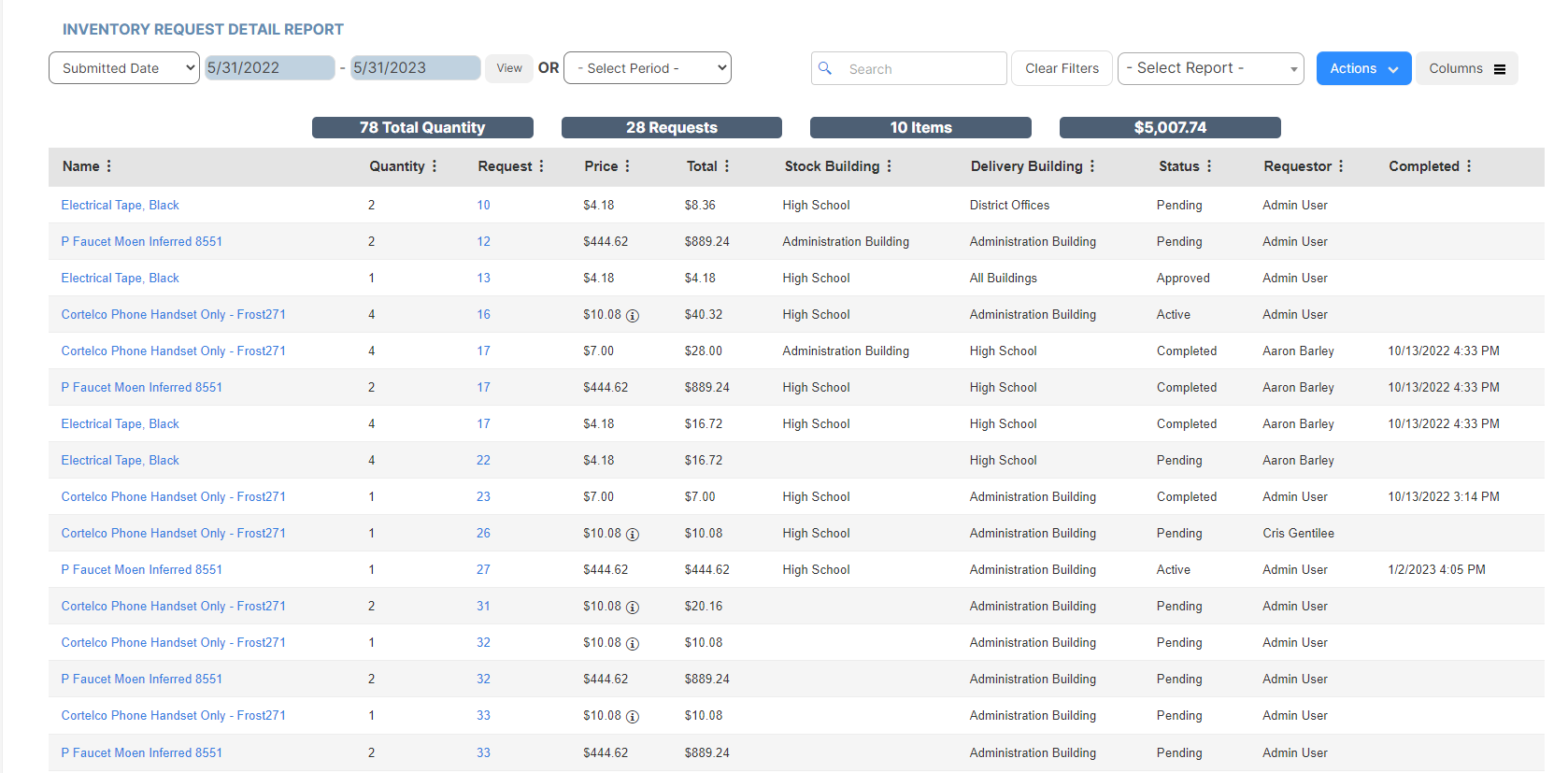Open Cortelco Phone Handset on request 16 row

pos(173,314)
